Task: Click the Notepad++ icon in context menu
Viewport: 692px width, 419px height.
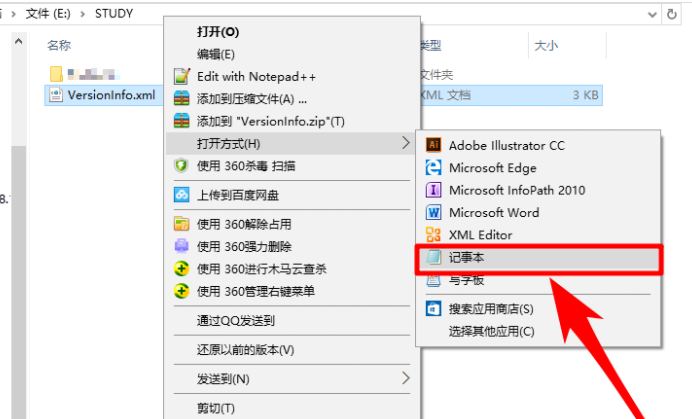Action: click(x=182, y=76)
